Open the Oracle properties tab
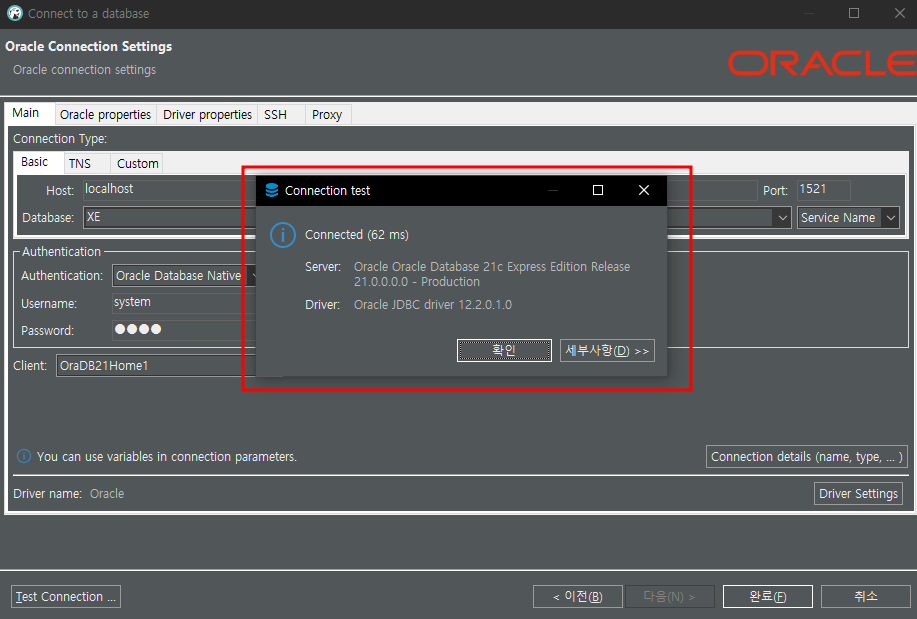This screenshot has width=917, height=619. (105, 115)
